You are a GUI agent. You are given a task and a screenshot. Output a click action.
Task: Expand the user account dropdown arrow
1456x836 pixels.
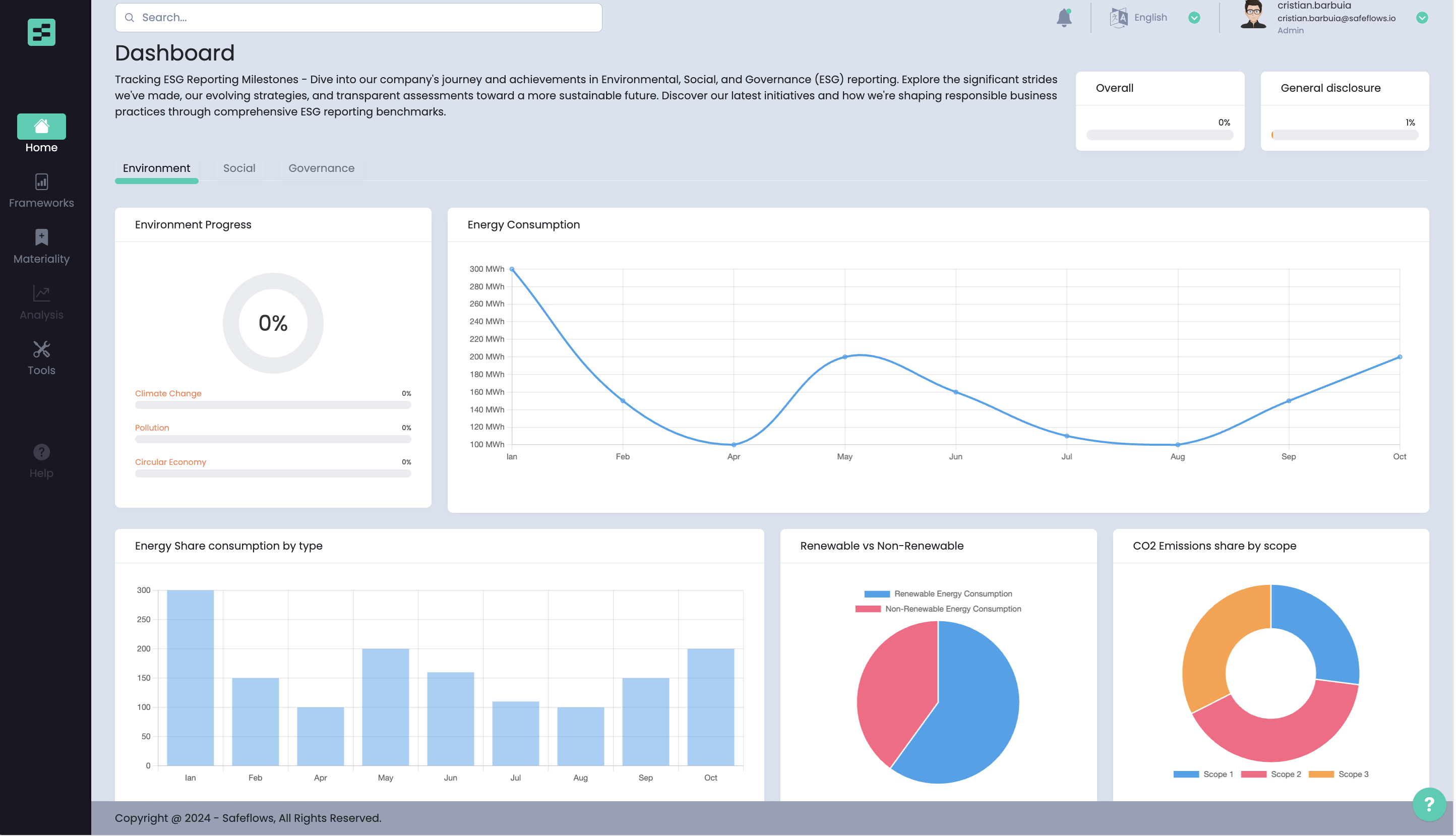point(1422,18)
